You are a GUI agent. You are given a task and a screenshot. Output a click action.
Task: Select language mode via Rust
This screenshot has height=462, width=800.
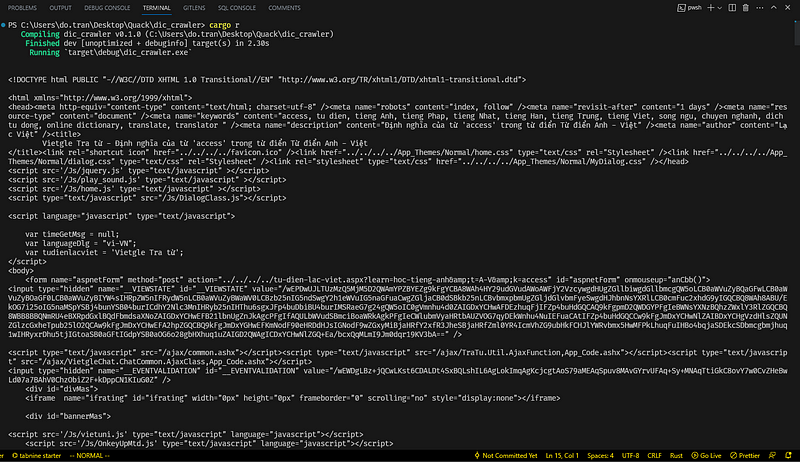[x=676, y=455]
